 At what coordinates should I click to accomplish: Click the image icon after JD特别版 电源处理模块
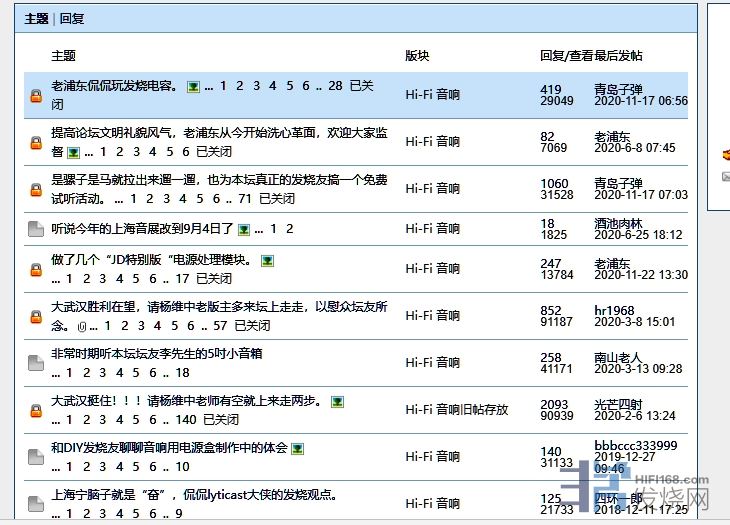tap(267, 261)
